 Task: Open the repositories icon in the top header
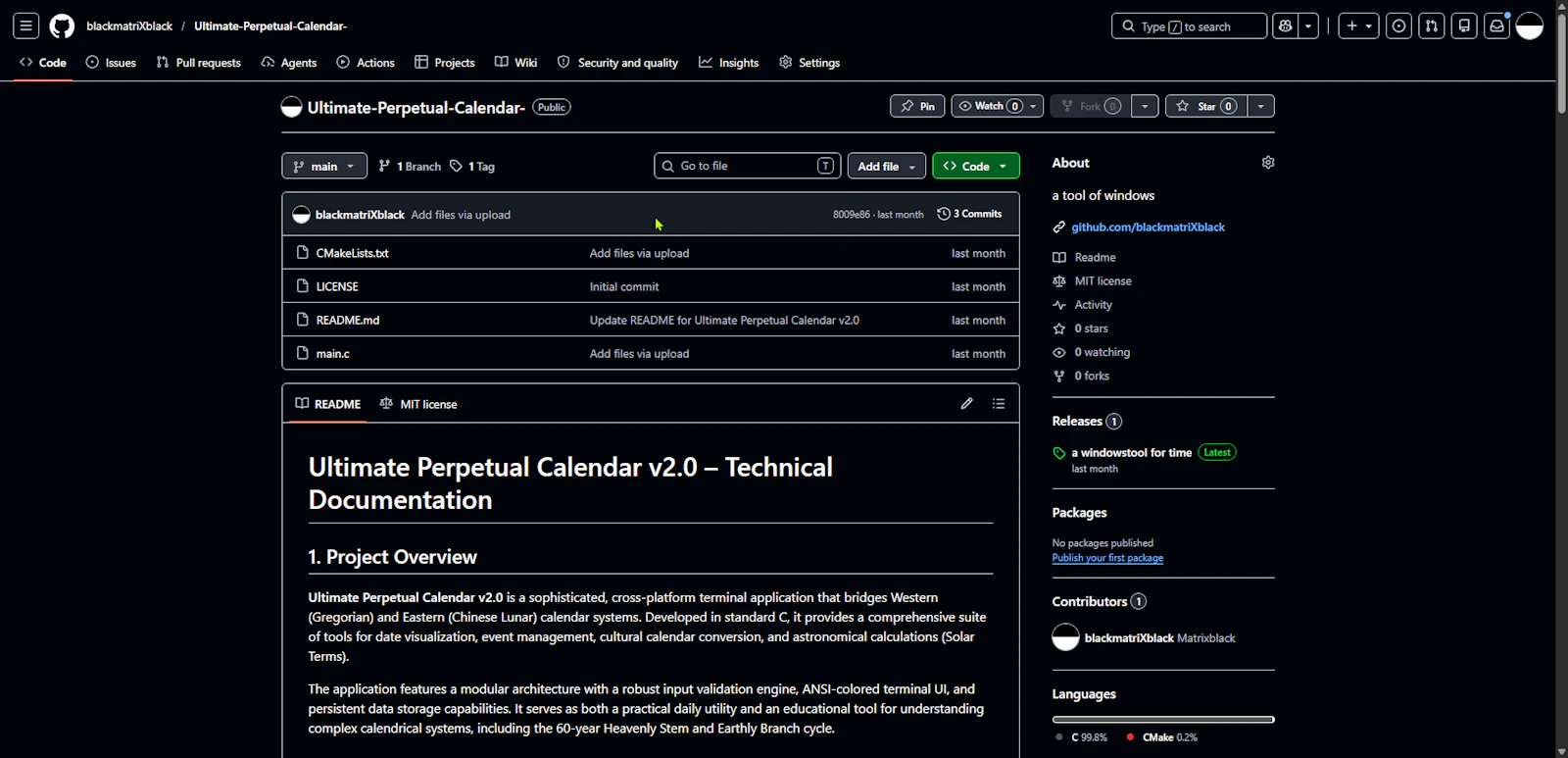coord(1464,26)
